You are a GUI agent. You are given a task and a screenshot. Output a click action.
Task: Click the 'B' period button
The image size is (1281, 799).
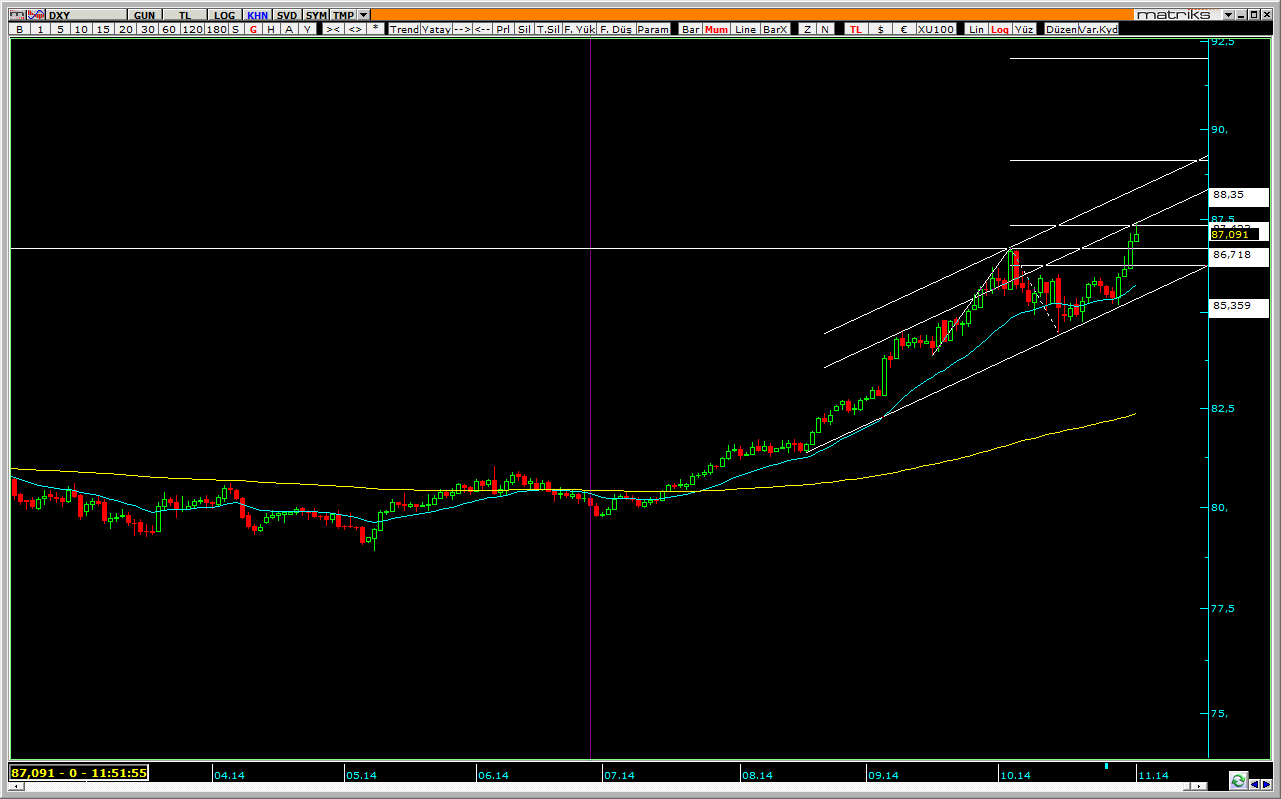tap(19, 29)
